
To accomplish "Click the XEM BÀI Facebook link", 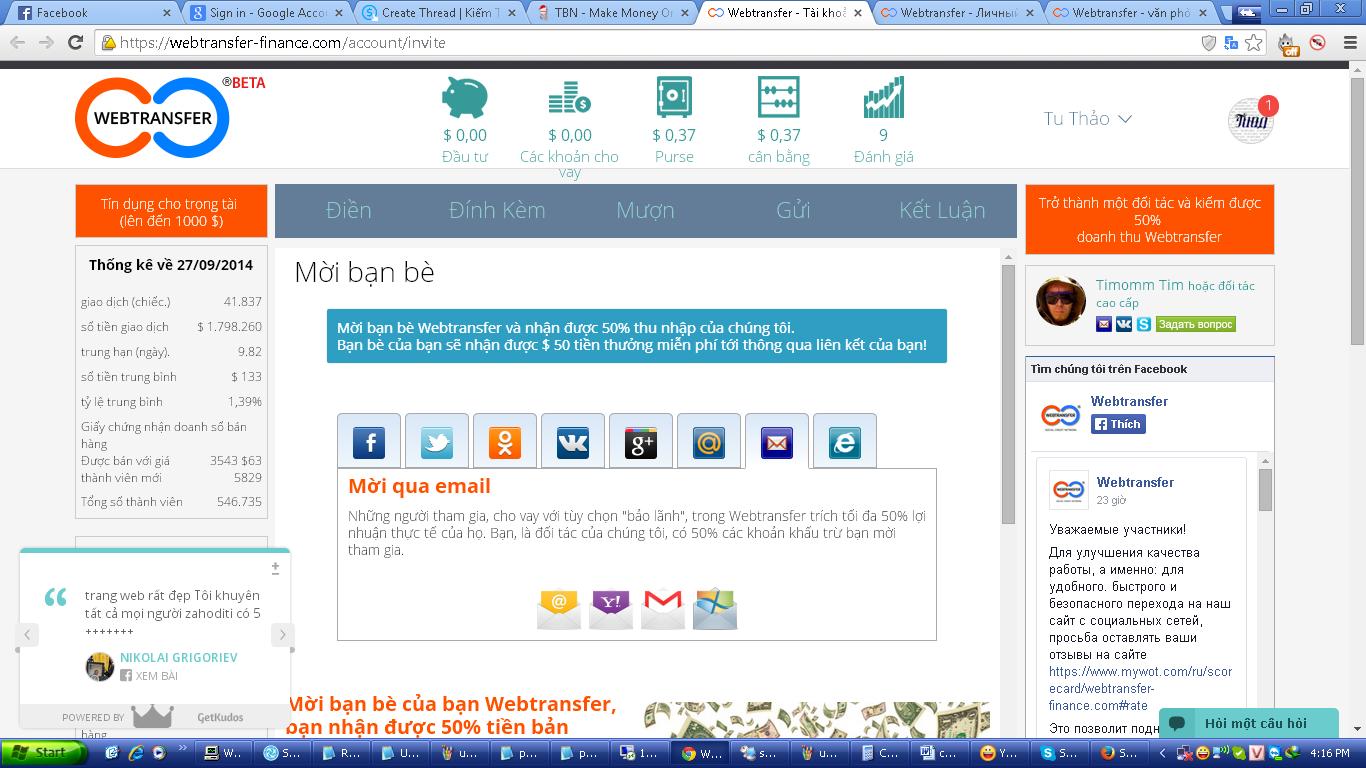I will pyautogui.click(x=150, y=676).
